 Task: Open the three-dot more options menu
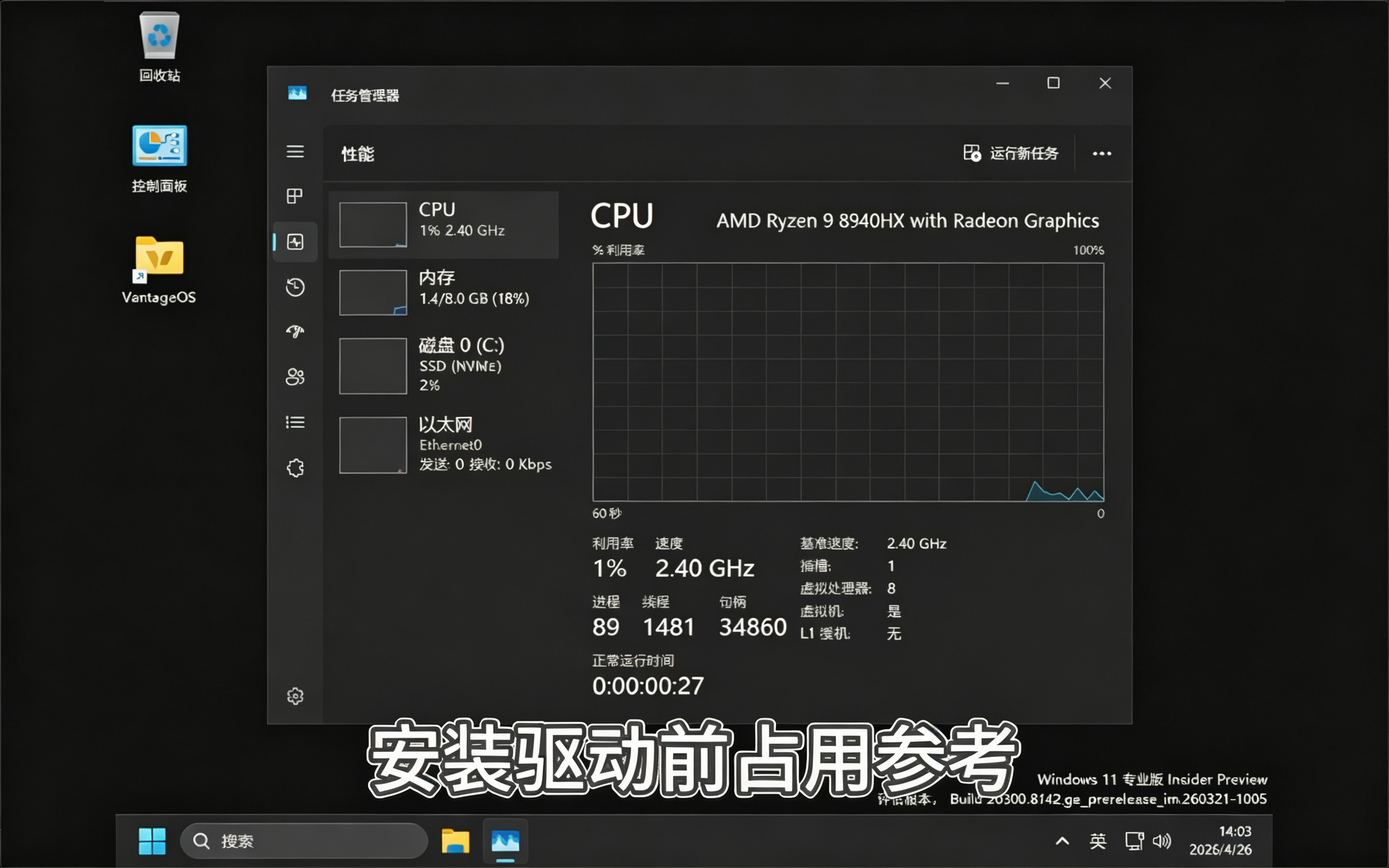[1101, 154]
